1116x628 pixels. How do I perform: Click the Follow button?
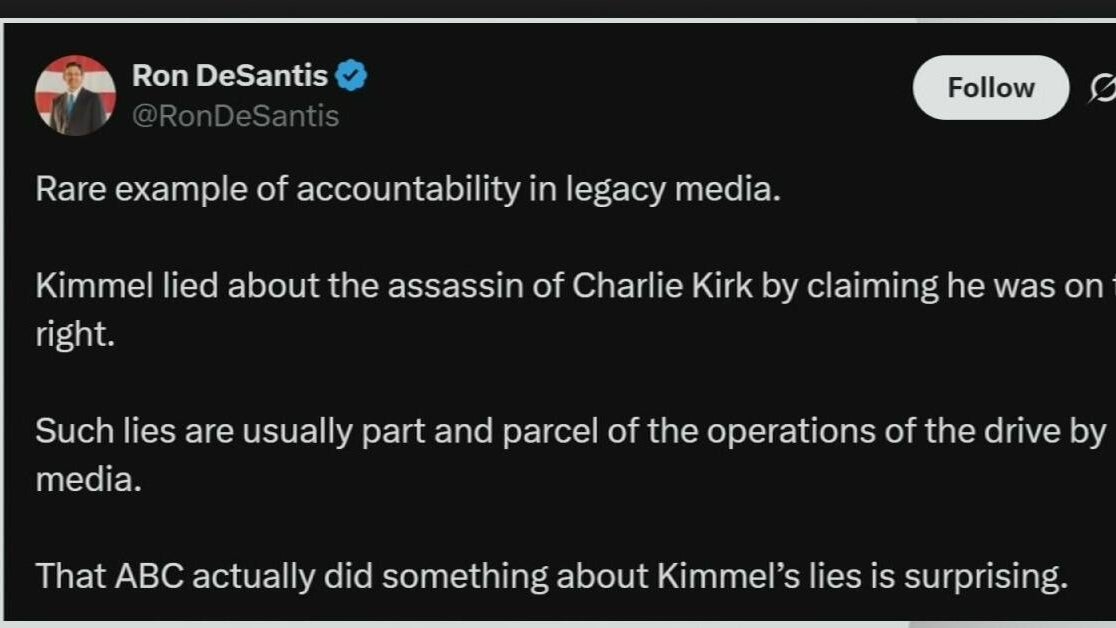(x=990, y=88)
